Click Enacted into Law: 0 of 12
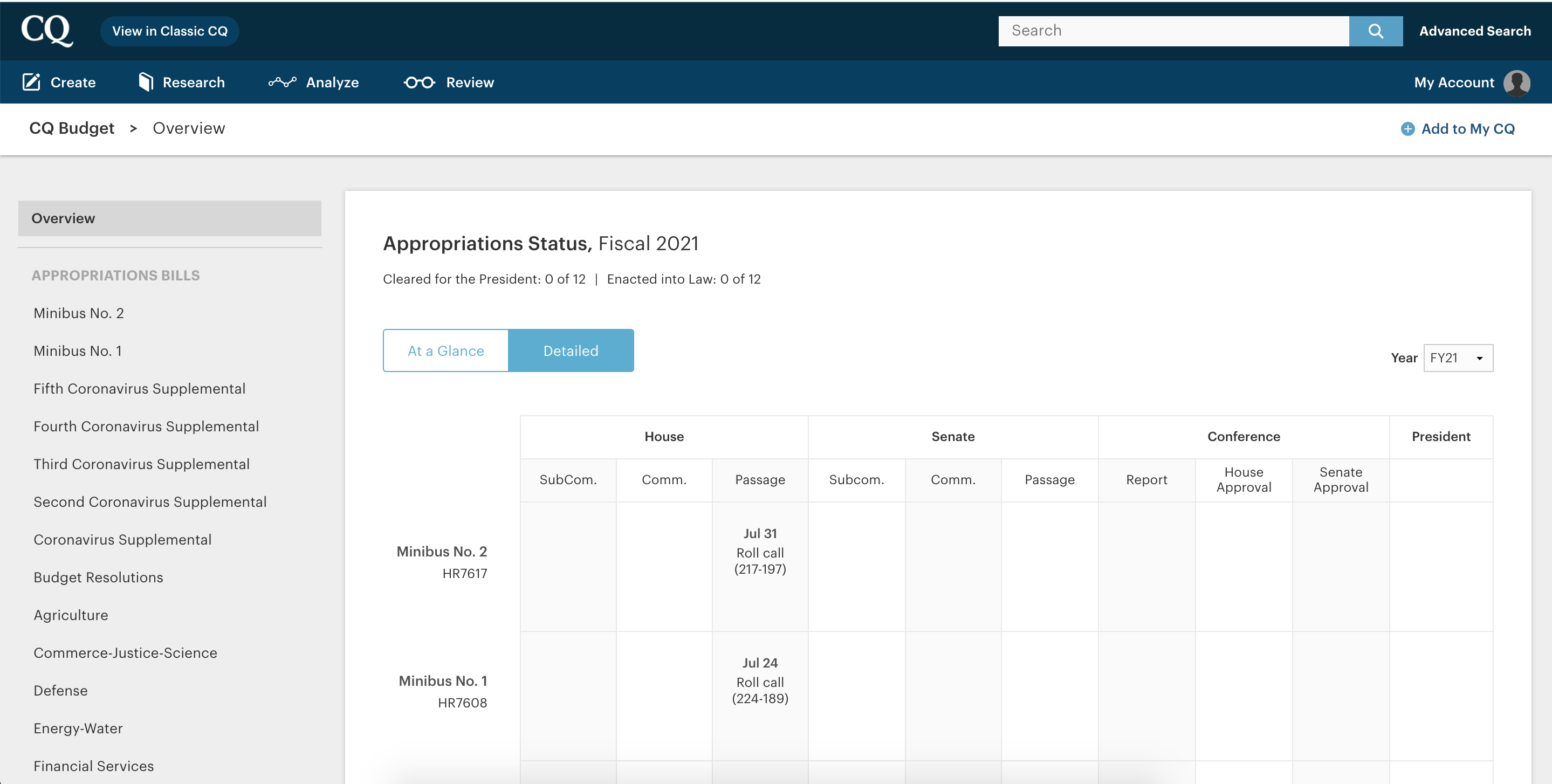Image resolution: width=1552 pixels, height=784 pixels. point(684,279)
